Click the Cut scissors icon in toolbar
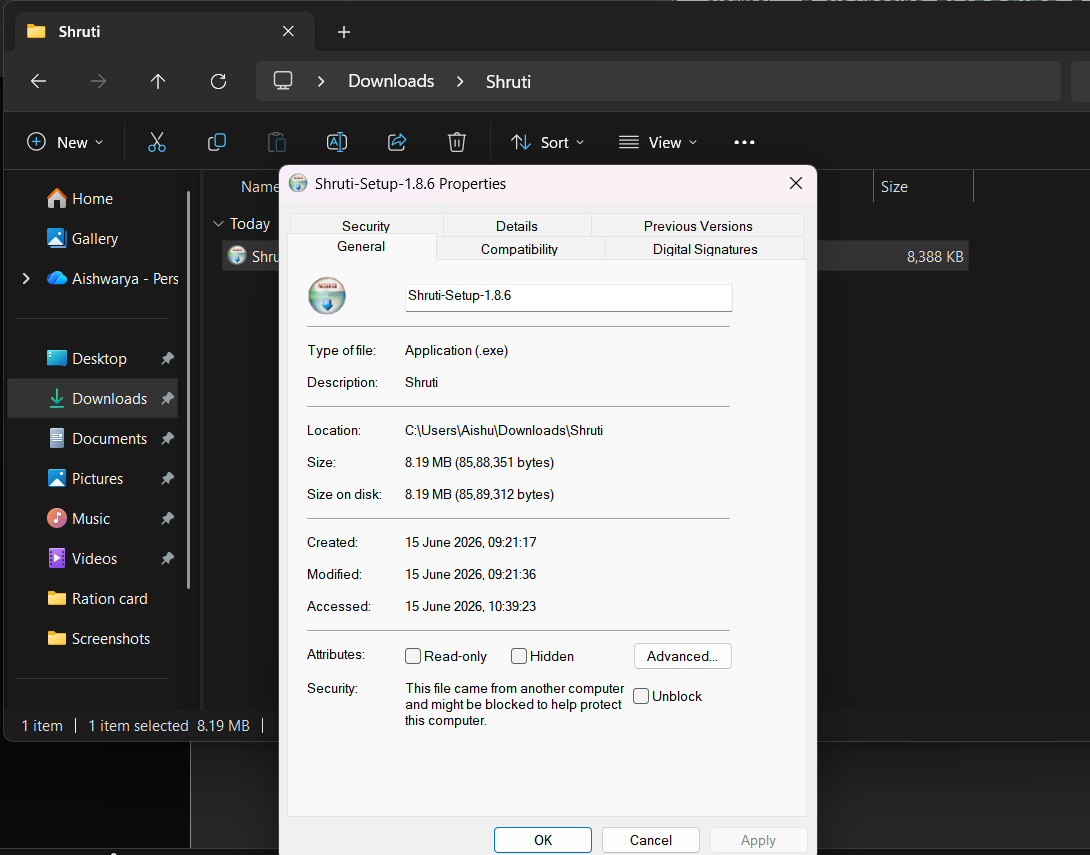Viewport: 1090px width, 855px height. click(x=157, y=142)
